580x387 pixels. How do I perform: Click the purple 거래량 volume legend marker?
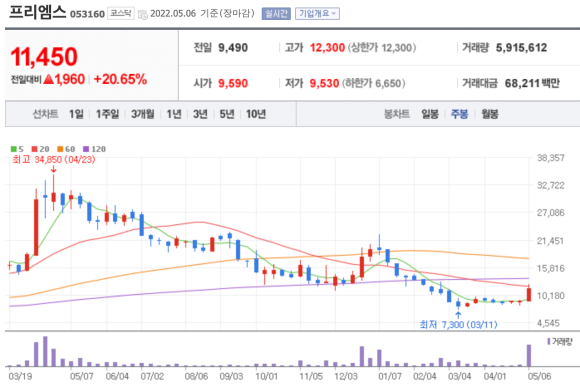click(549, 341)
